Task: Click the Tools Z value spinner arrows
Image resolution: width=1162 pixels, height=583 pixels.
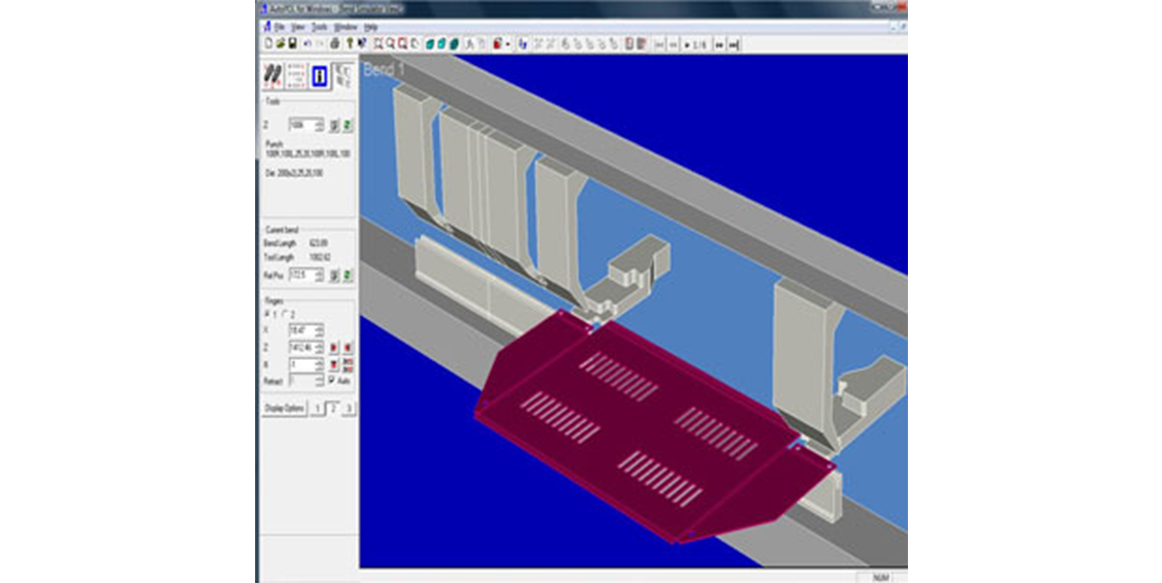Action: (x=319, y=125)
